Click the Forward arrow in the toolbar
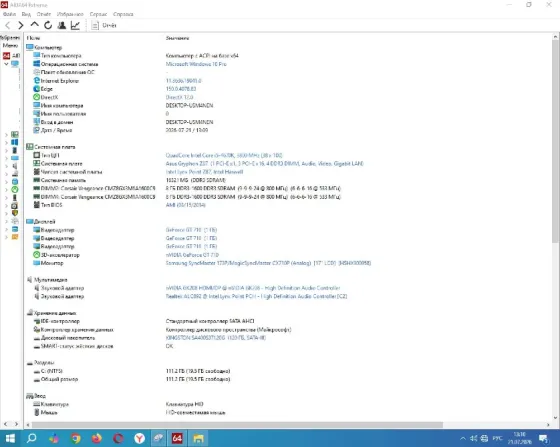This screenshot has width=560, height=447. click(x=21, y=25)
